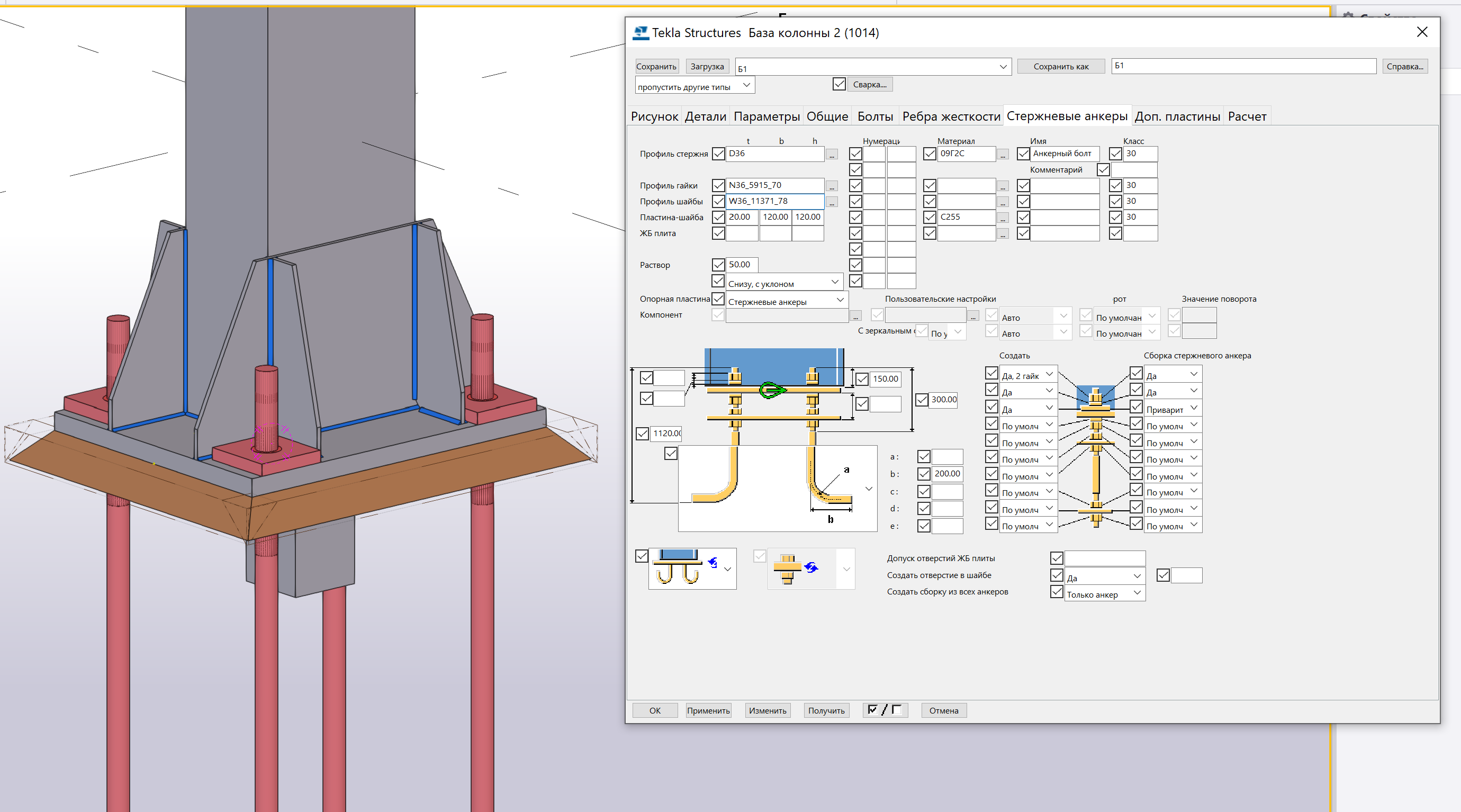Expand Только анкер assembly dropdown
The image size is (1461, 812).
[1137, 592]
